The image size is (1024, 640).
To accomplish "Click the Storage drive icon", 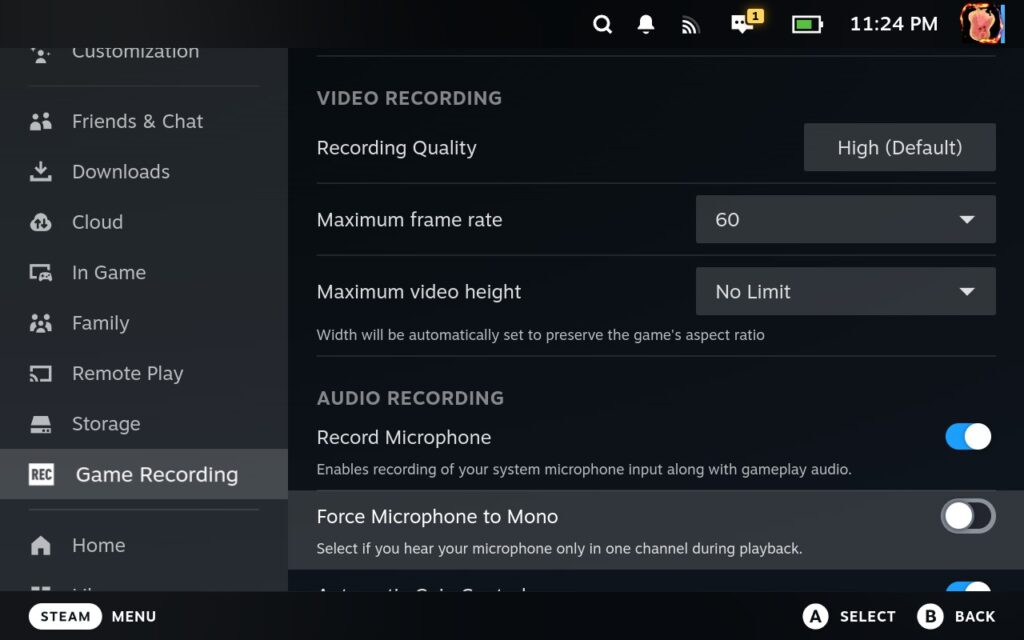I will [x=40, y=423].
